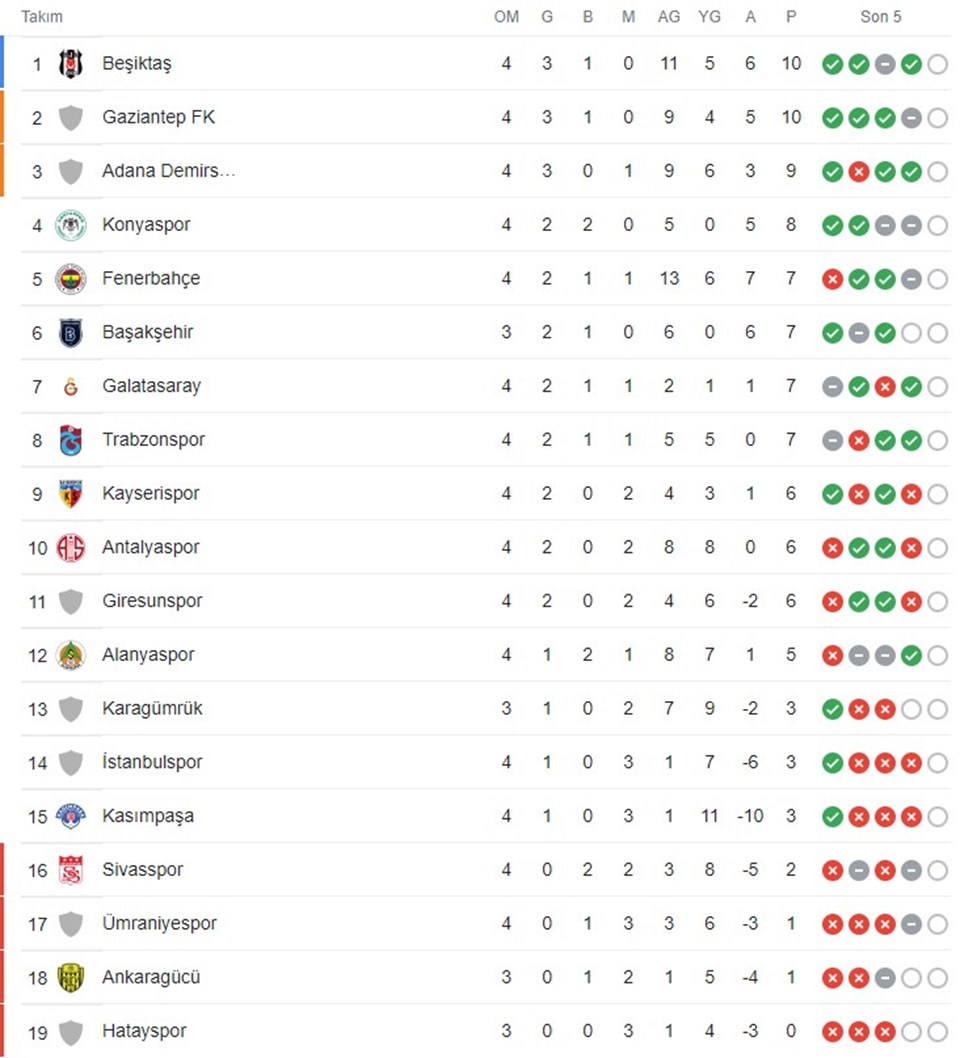Image resolution: width=960 pixels, height=1058 pixels.
Task: Click the Antalyaspor logo icon
Action: (70, 548)
